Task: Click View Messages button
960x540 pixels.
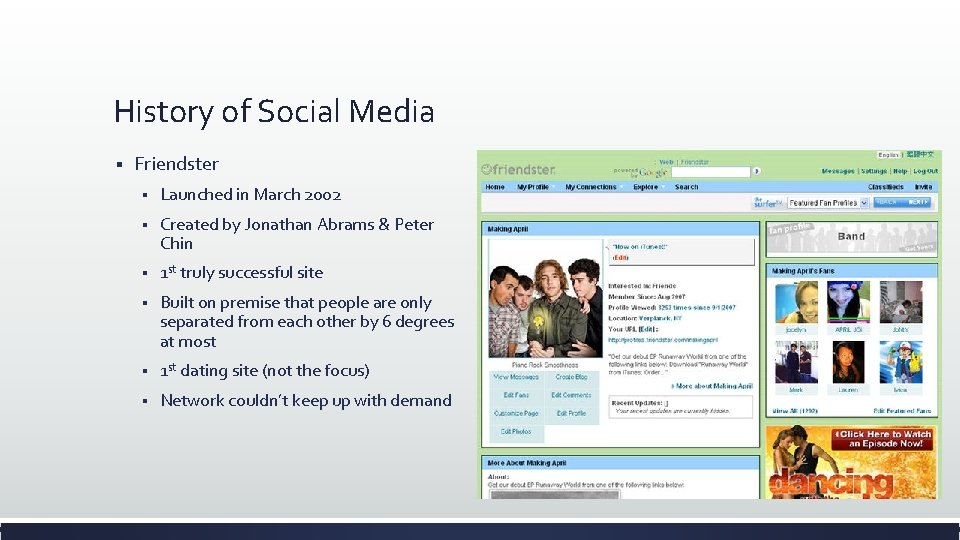Action: [516, 377]
